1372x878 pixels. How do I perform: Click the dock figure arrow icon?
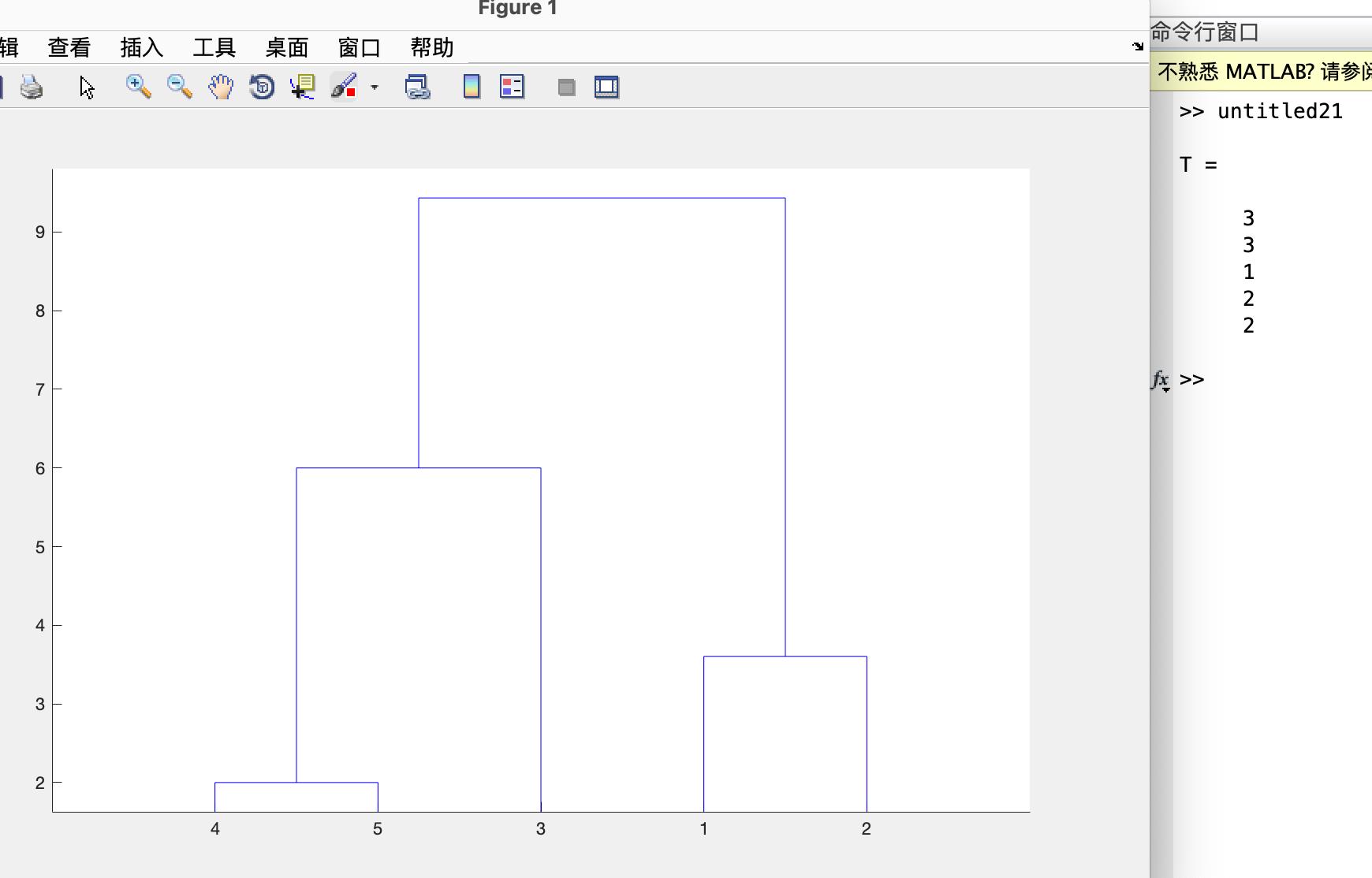tap(1138, 47)
